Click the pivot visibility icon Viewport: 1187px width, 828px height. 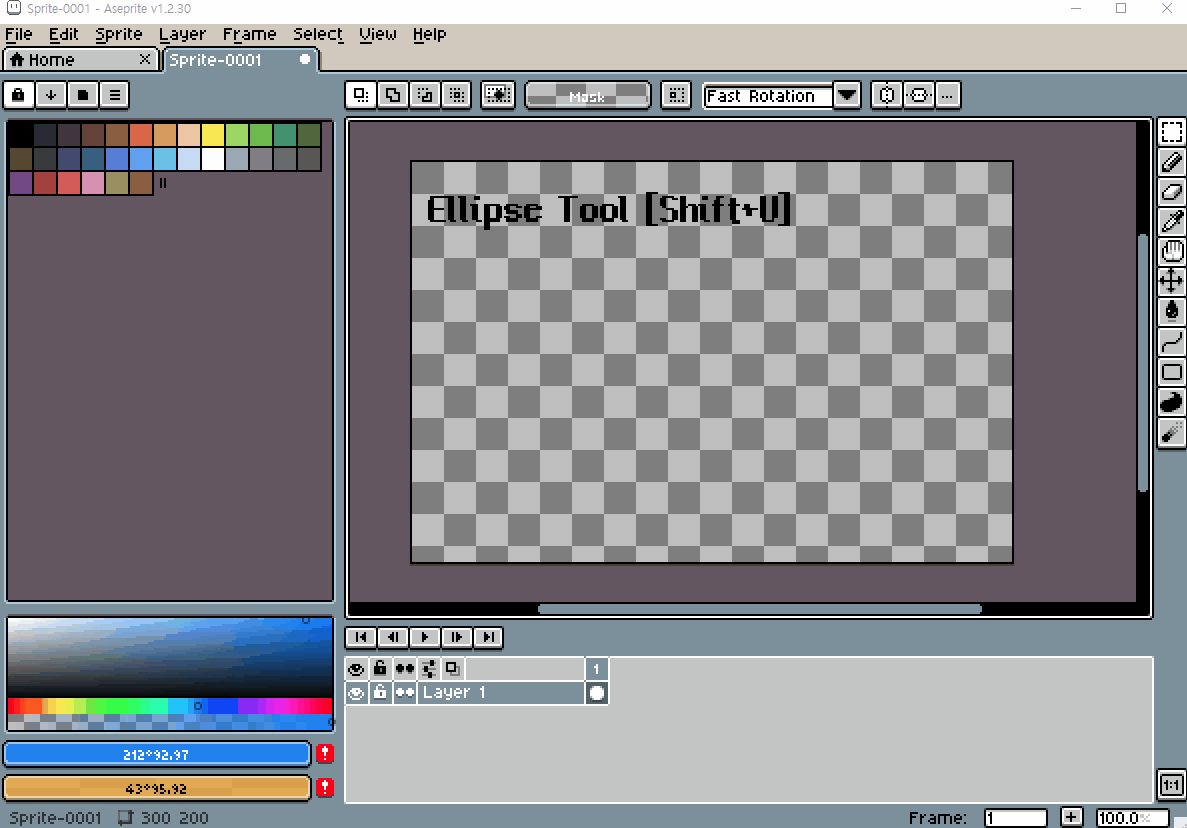pyautogui.click(x=676, y=95)
